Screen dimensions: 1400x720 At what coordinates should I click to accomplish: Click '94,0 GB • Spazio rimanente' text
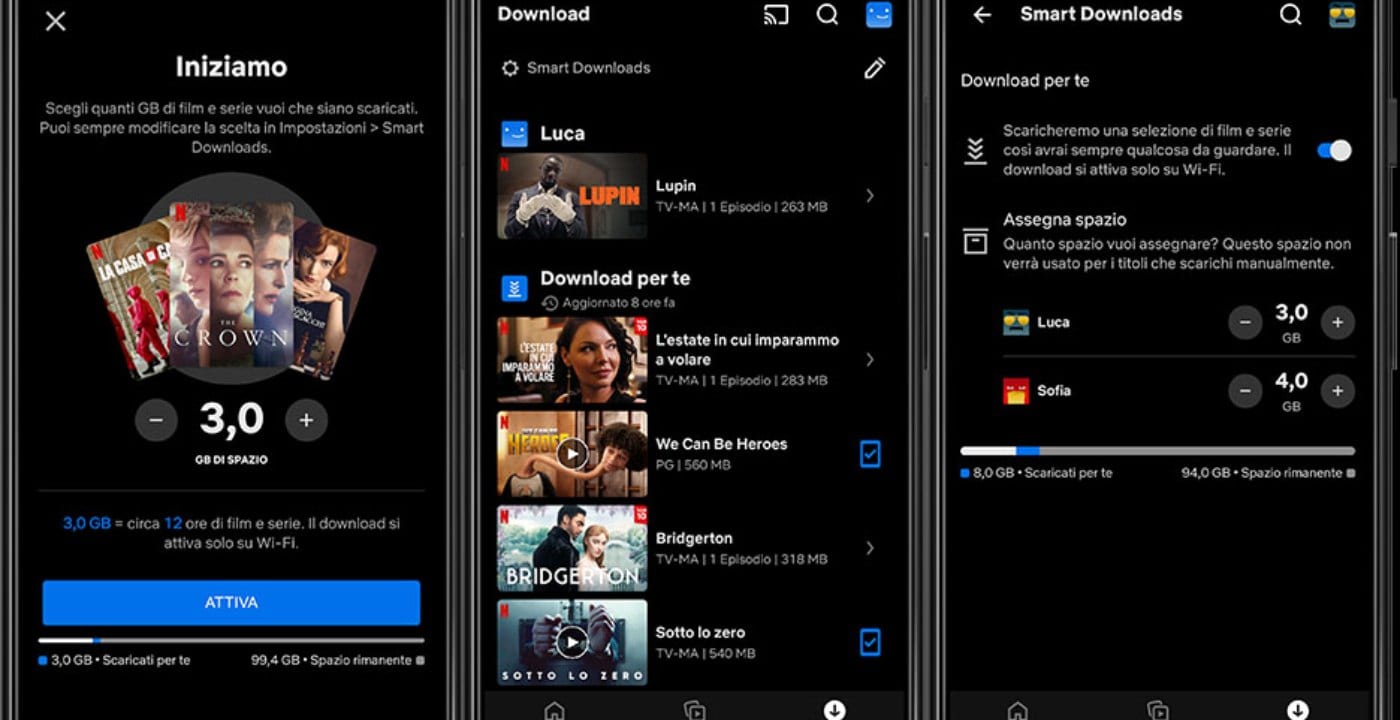[1264, 473]
